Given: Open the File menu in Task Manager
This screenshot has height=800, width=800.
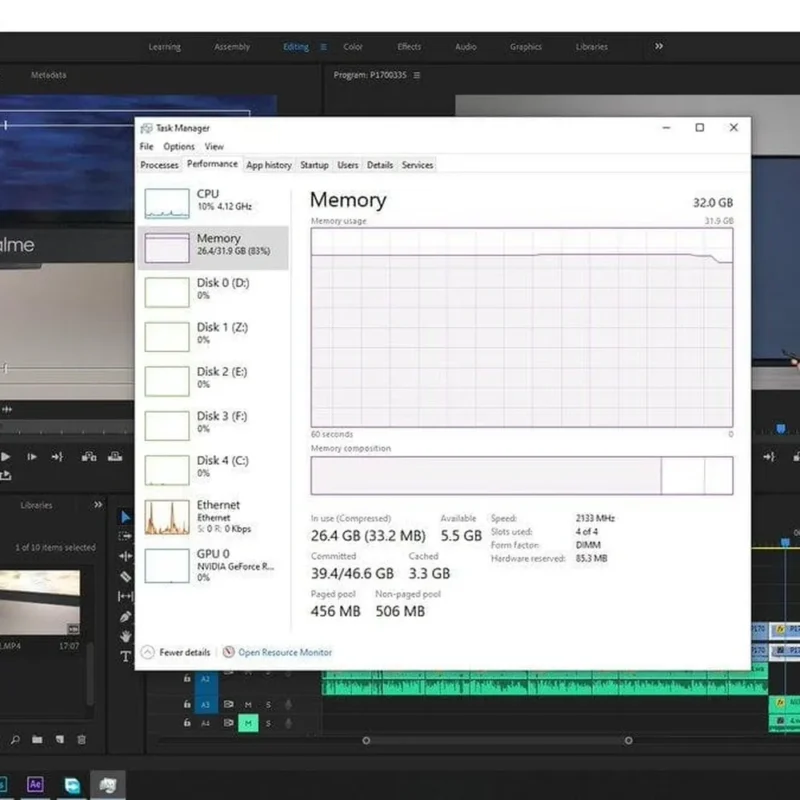Looking at the screenshot, I should [x=146, y=146].
